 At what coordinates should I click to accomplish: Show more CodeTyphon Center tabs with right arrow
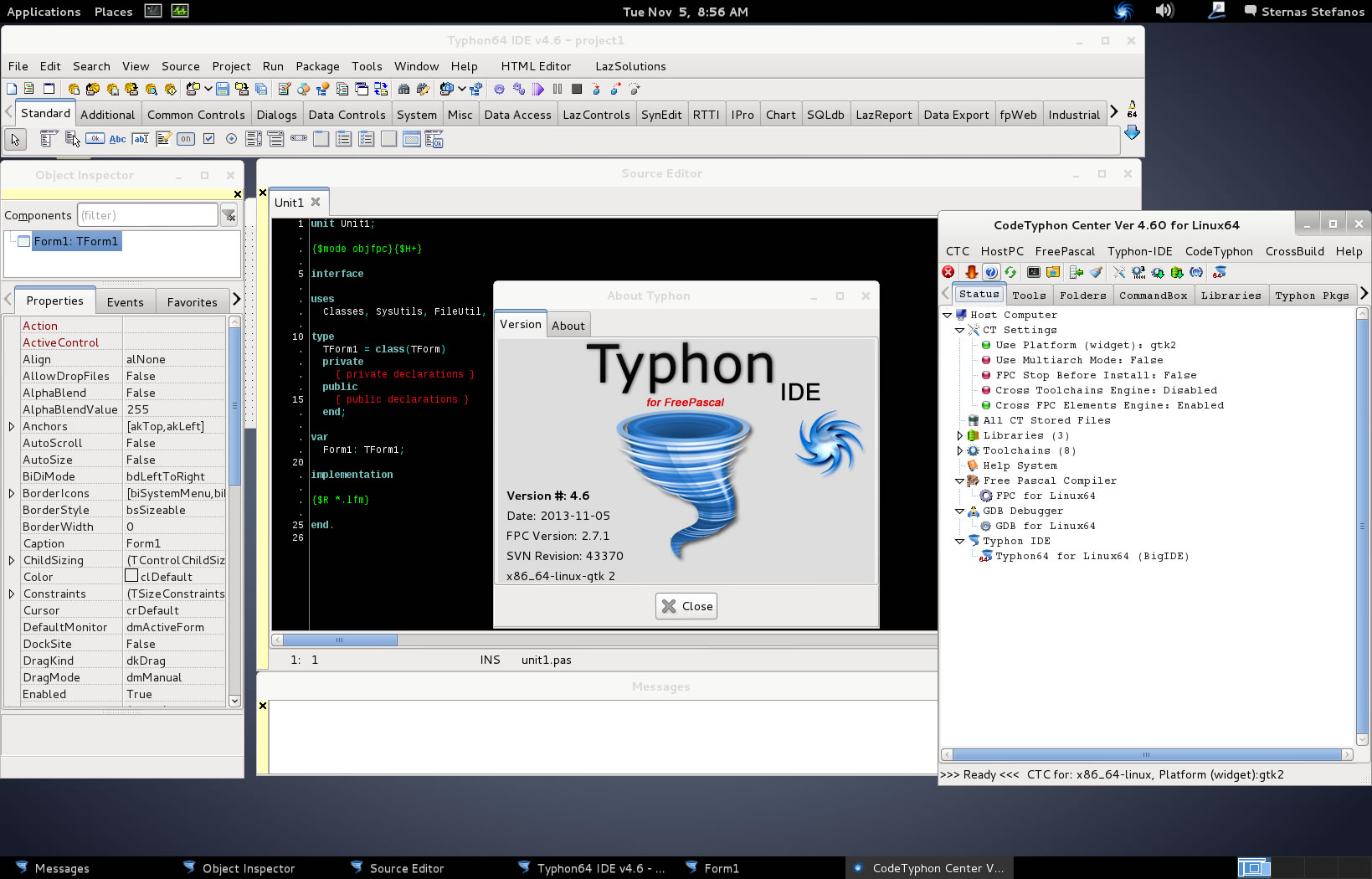pos(1364,293)
